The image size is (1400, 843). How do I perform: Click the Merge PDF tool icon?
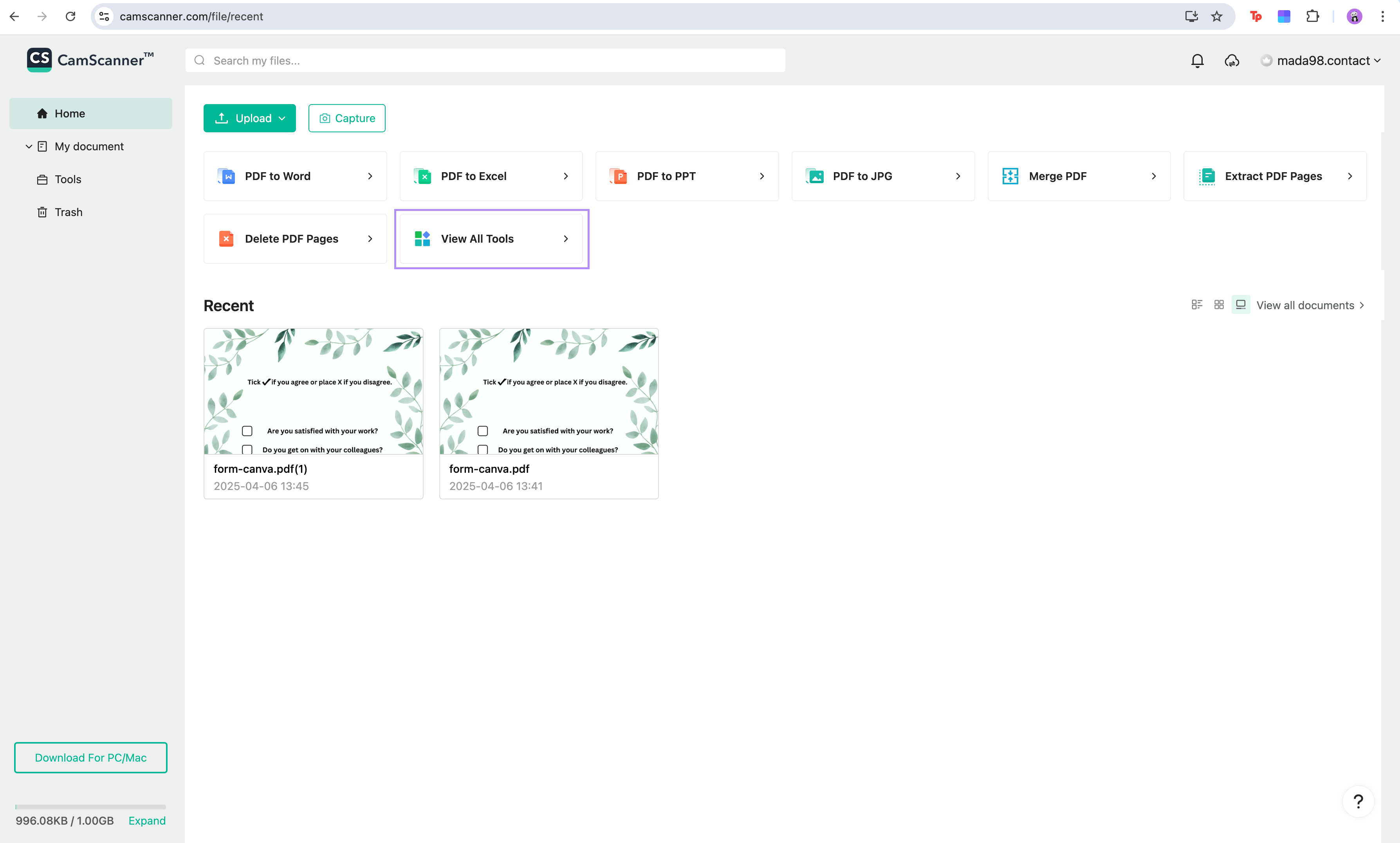pos(1010,176)
